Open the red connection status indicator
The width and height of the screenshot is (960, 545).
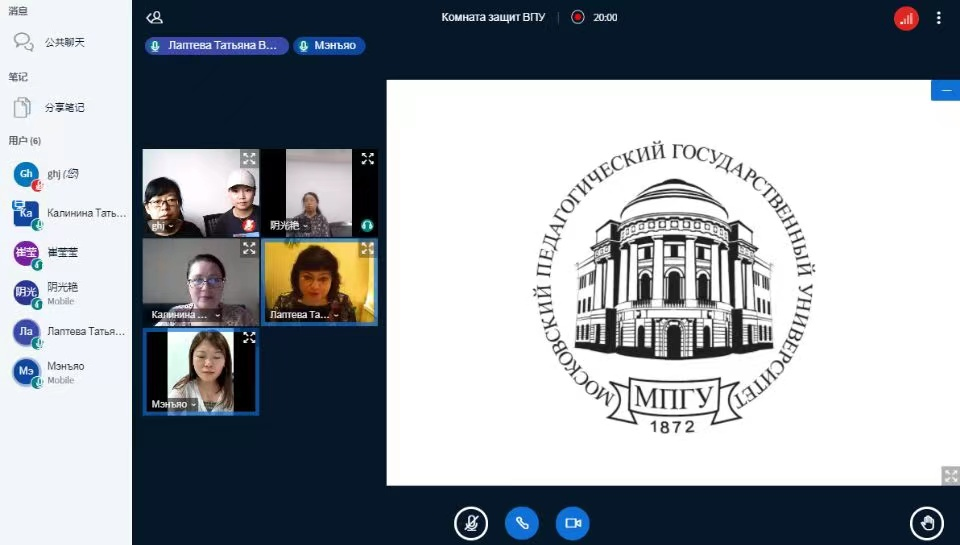coord(906,18)
